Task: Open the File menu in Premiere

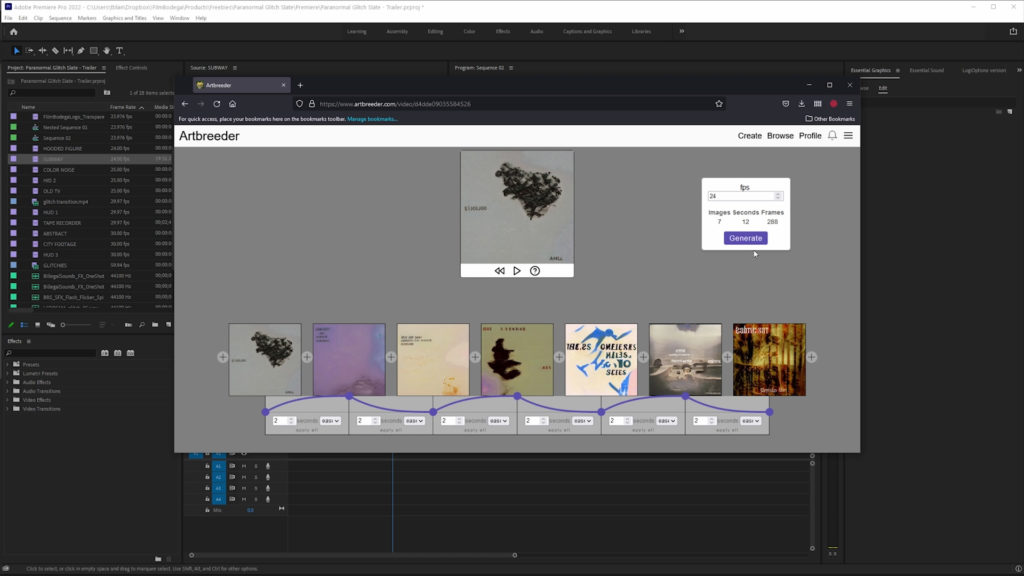Action: pos(8,18)
